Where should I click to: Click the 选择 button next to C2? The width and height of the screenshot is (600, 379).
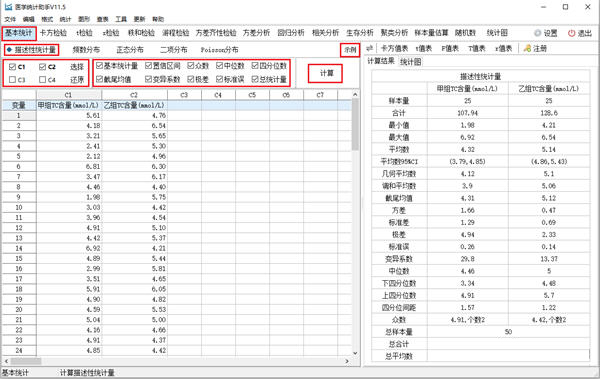[x=77, y=67]
